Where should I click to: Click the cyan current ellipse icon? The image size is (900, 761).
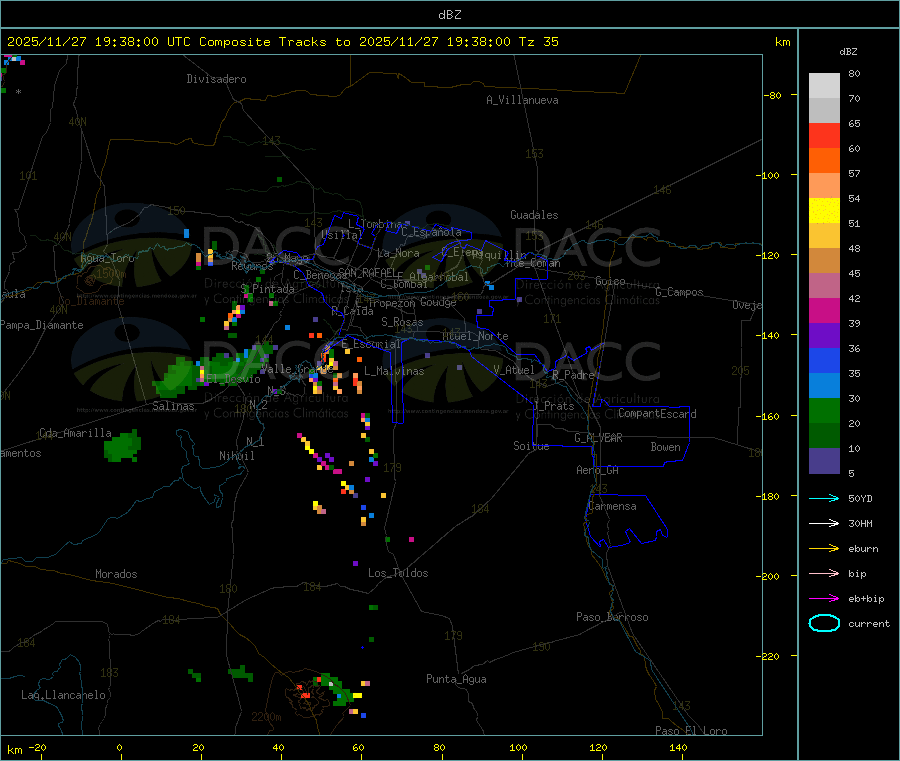coord(824,623)
